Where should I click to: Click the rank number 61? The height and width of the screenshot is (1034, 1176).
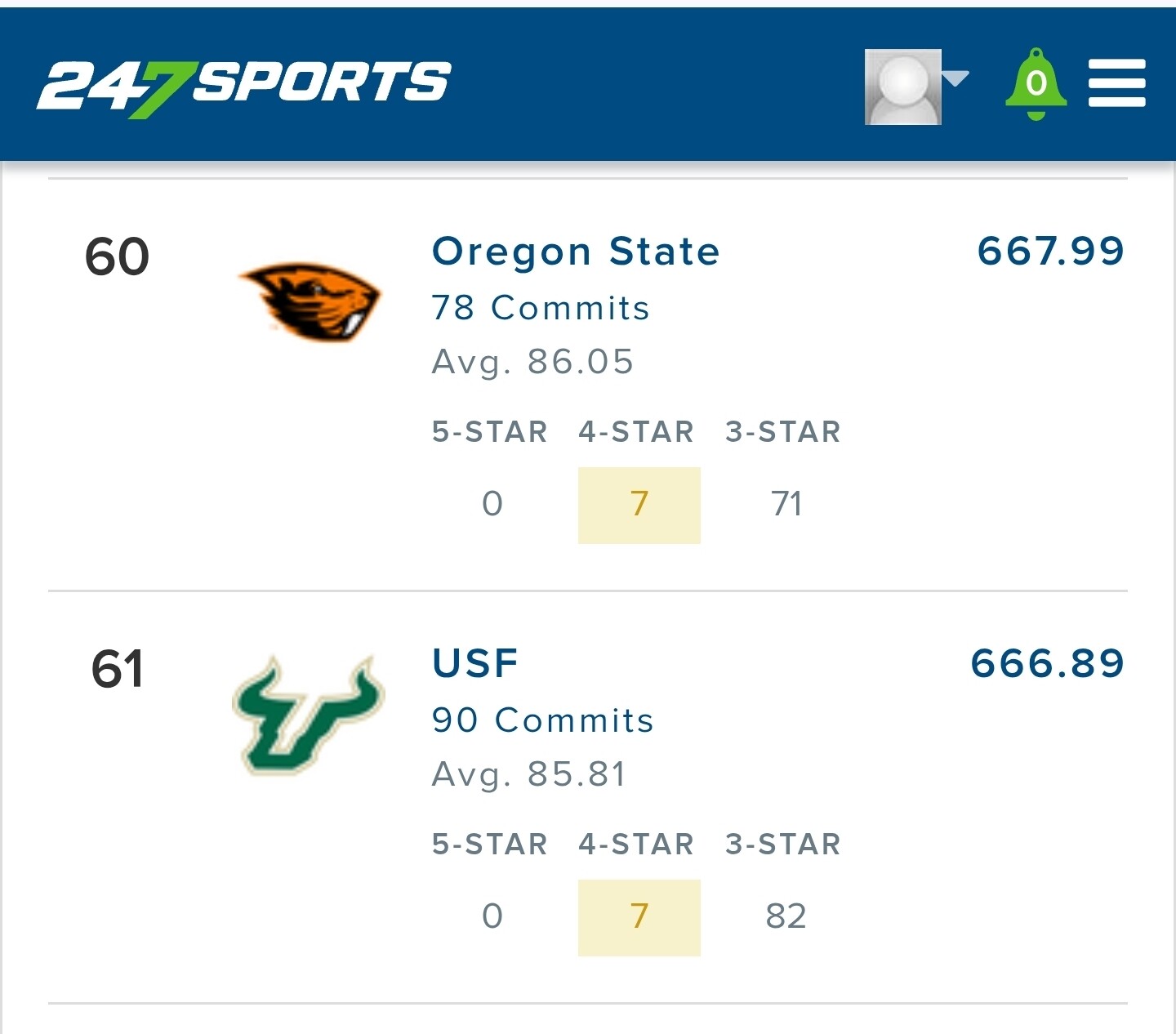(118, 668)
